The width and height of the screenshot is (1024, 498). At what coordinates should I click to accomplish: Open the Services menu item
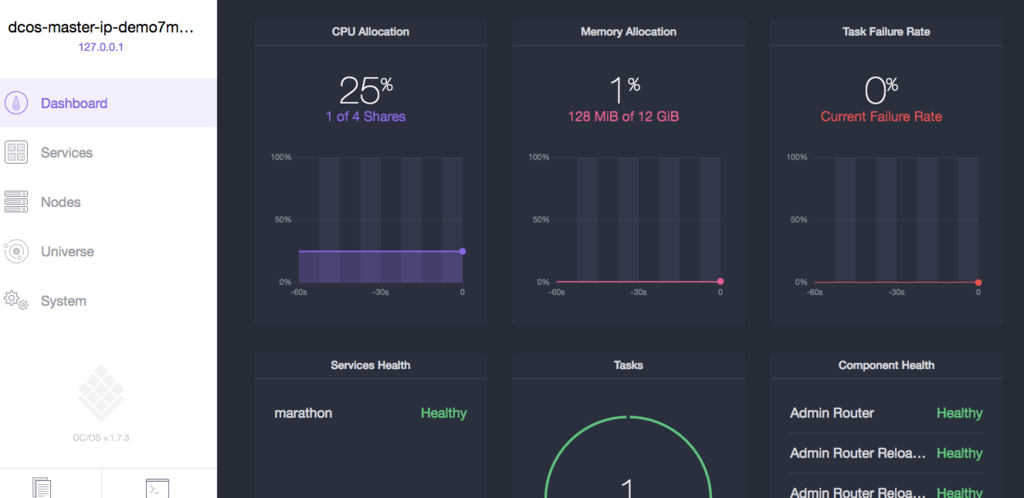click(x=67, y=153)
